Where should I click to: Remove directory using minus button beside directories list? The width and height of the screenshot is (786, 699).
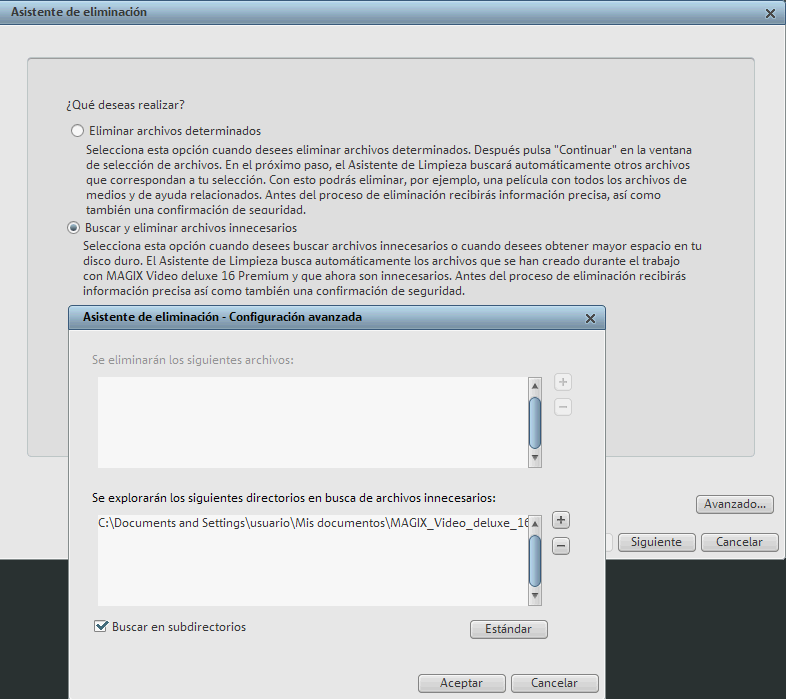(562, 546)
